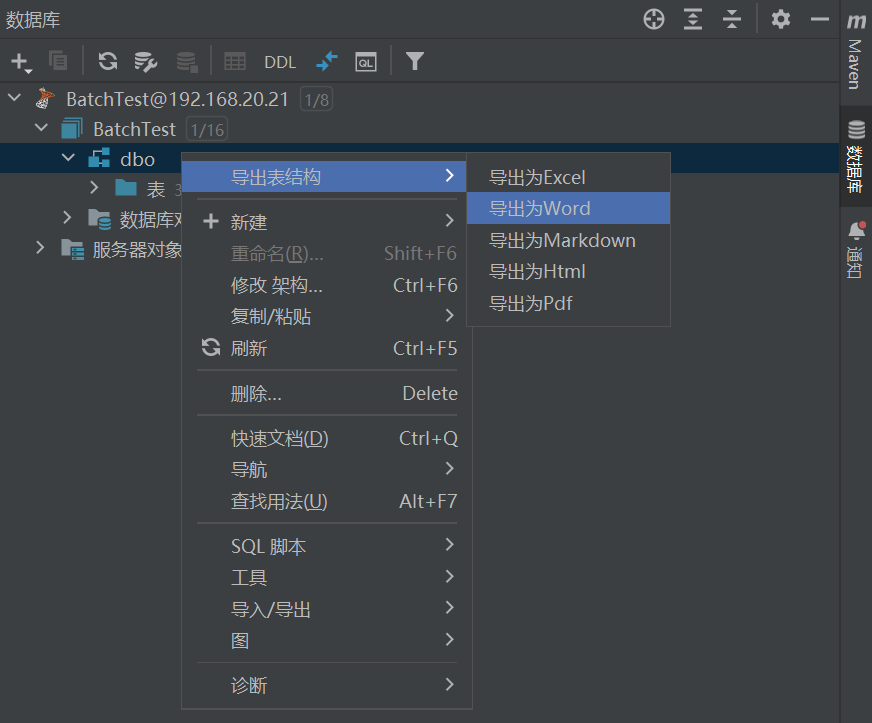Expand the 表 folder in the tree
This screenshot has width=872, height=723.
pyautogui.click(x=93, y=187)
